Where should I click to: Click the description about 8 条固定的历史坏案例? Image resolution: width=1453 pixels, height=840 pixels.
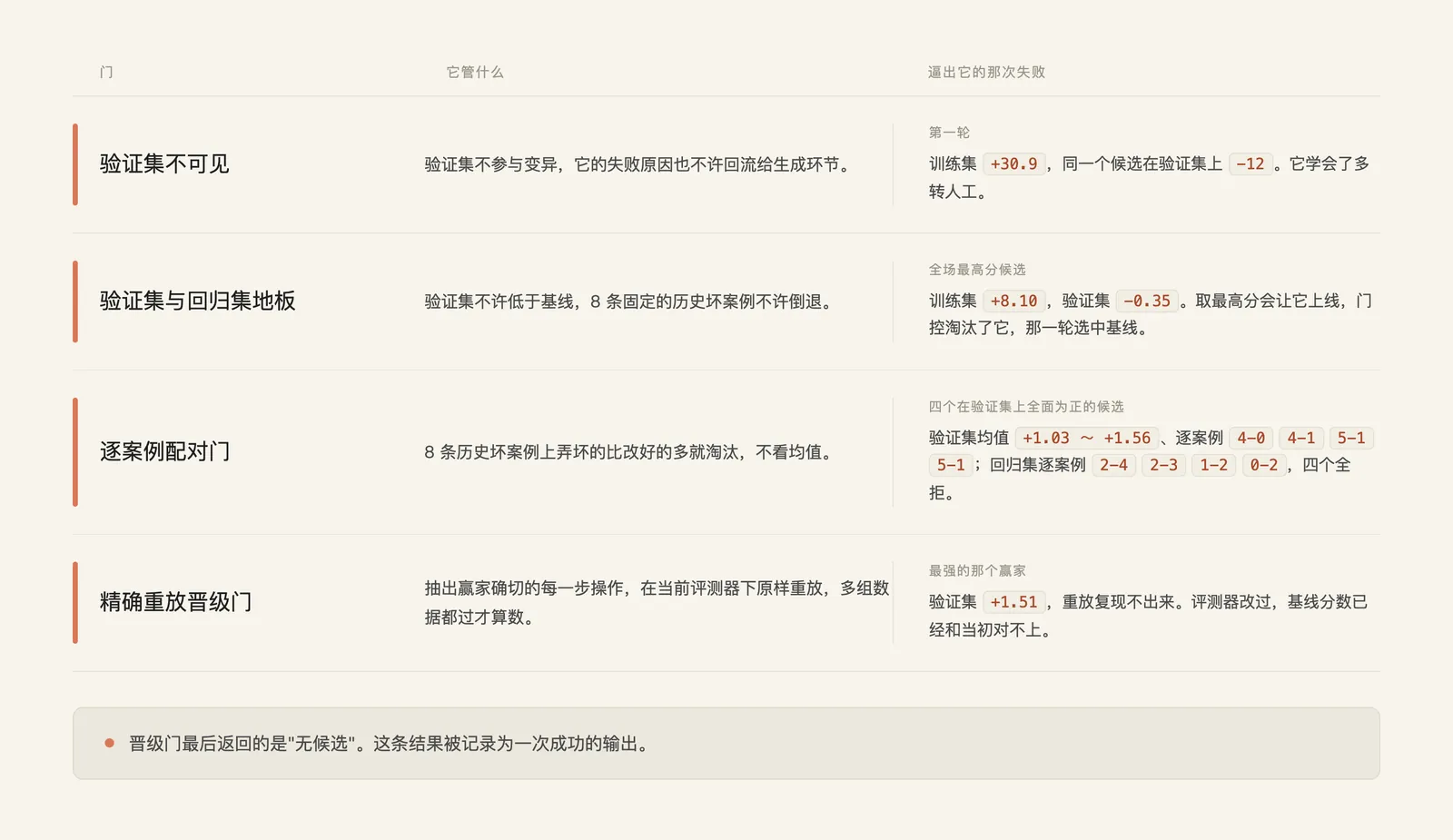[631, 301]
